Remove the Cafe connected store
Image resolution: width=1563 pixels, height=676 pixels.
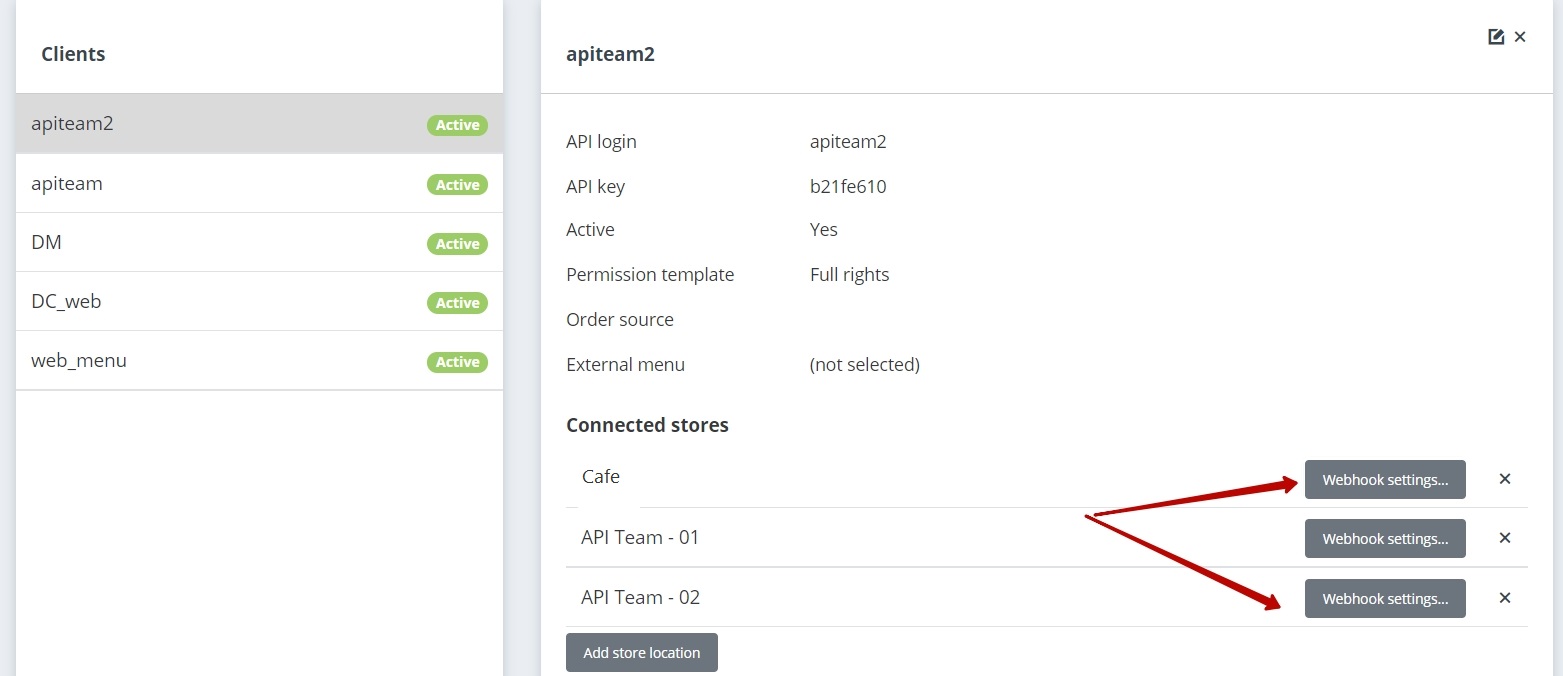click(1504, 479)
